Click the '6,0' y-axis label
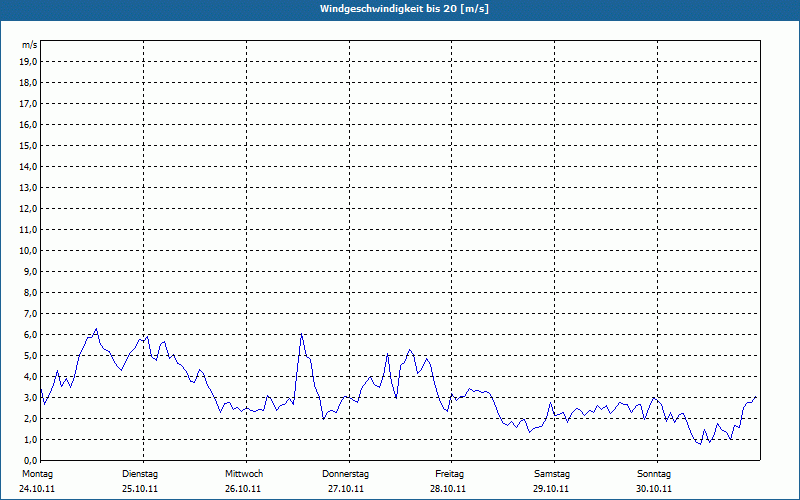The image size is (800, 500). [30, 335]
